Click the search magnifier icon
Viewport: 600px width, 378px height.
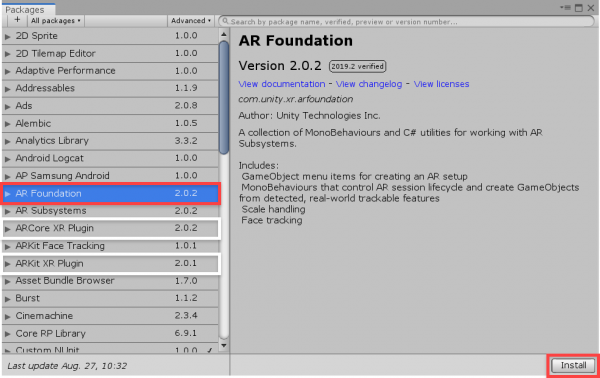point(225,21)
